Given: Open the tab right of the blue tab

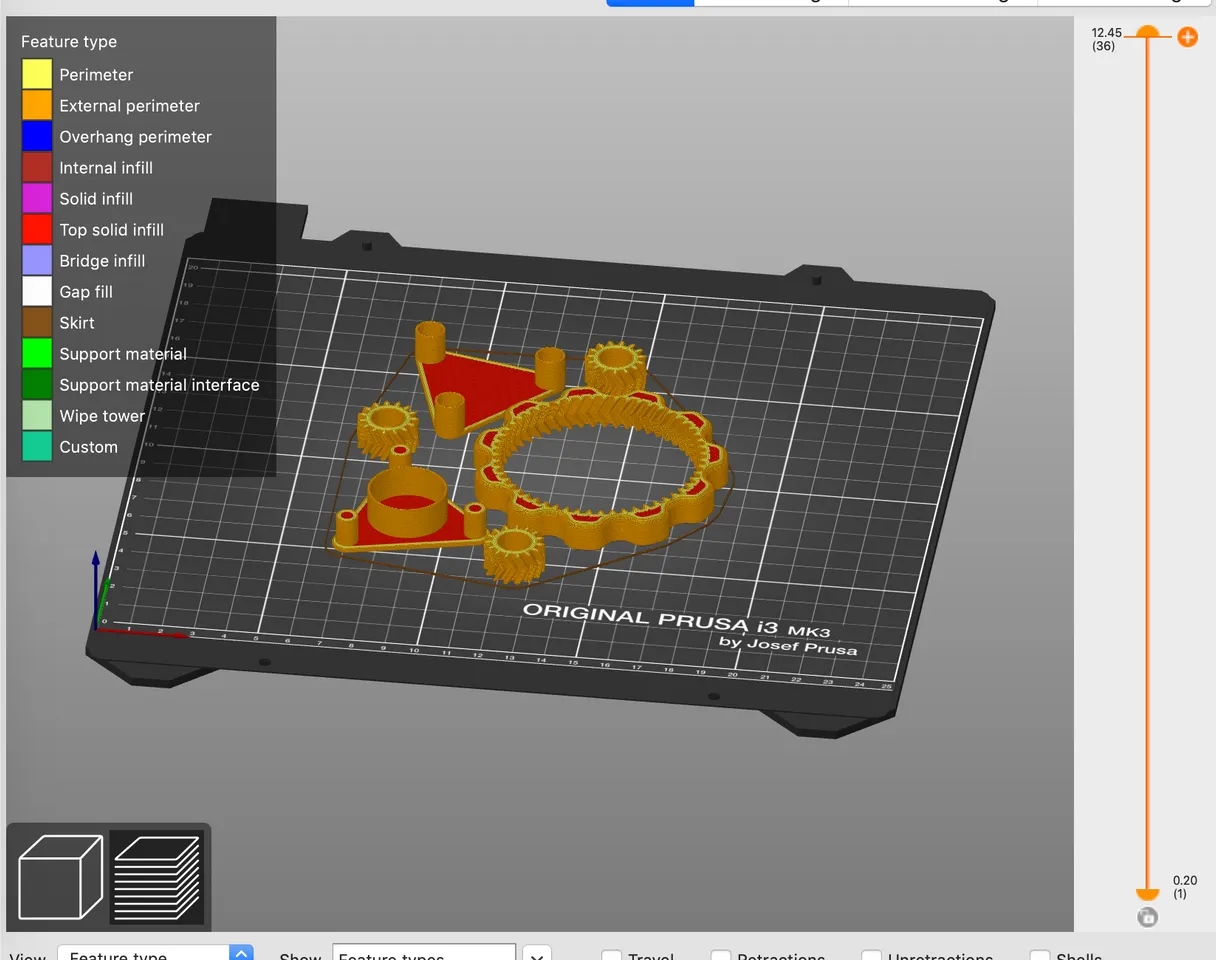Looking at the screenshot, I should 770,3.
